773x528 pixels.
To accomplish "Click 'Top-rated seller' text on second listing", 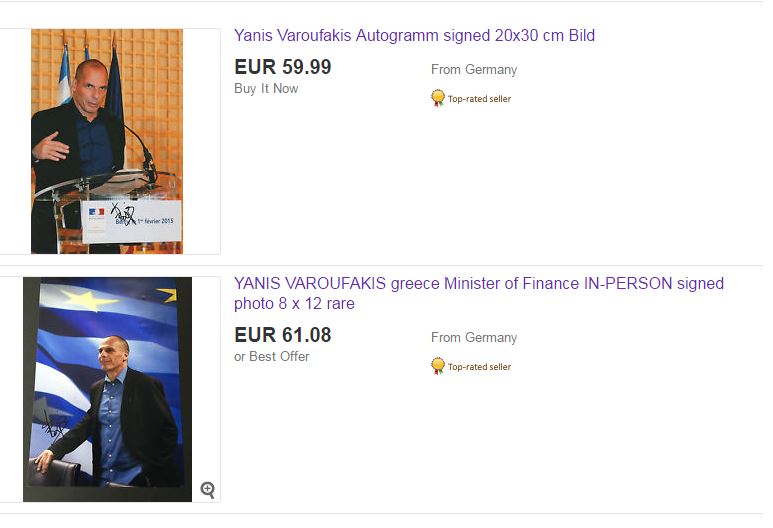I will click(x=479, y=367).
